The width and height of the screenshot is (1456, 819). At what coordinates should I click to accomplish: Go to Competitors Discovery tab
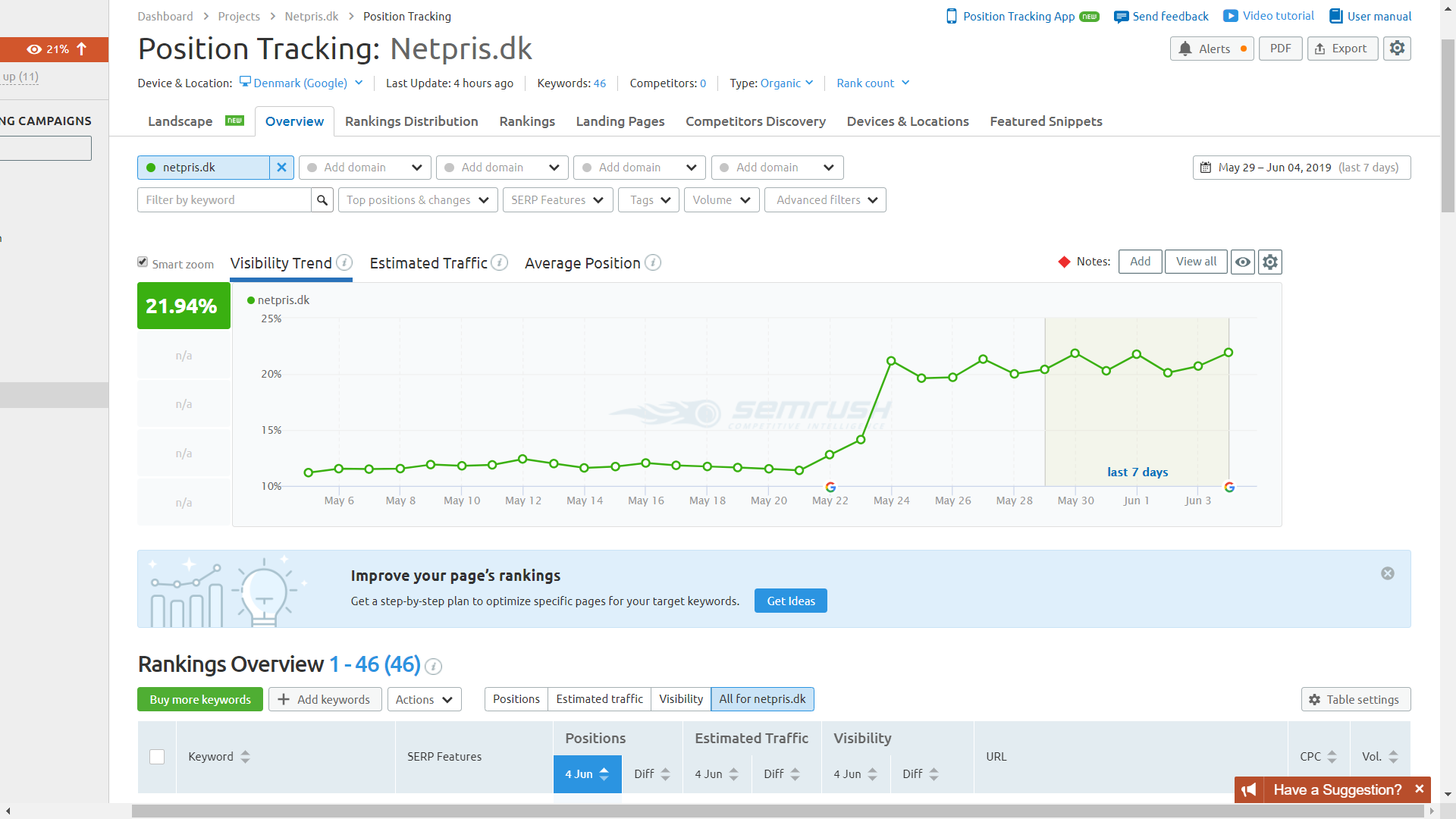(755, 121)
